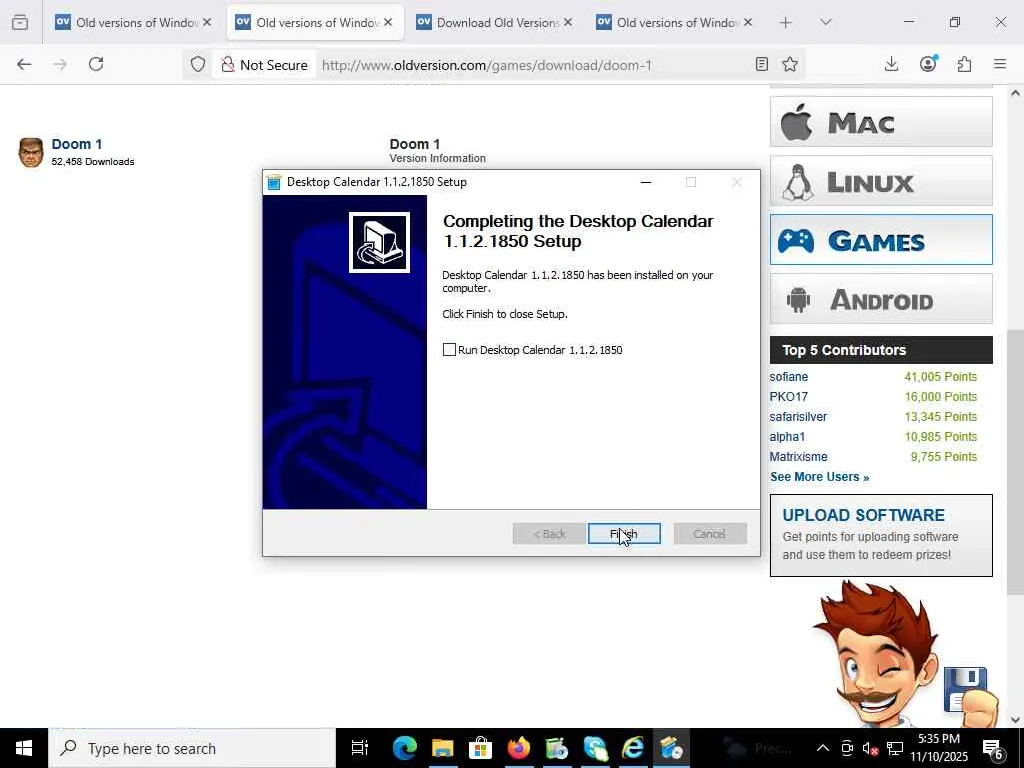Reload the current page
Viewport: 1024px width, 768px height.
point(96,64)
